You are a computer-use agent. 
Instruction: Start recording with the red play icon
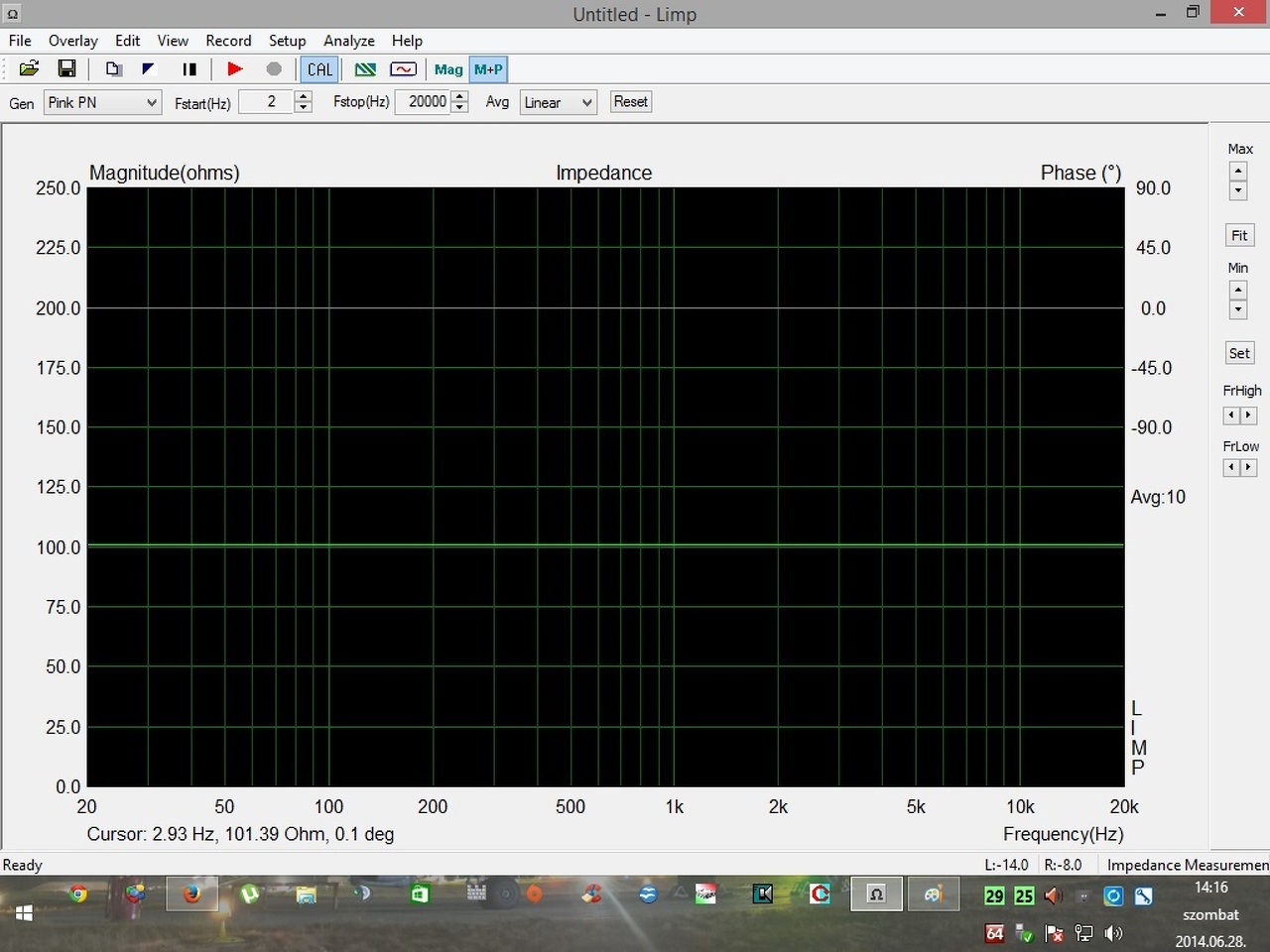235,68
